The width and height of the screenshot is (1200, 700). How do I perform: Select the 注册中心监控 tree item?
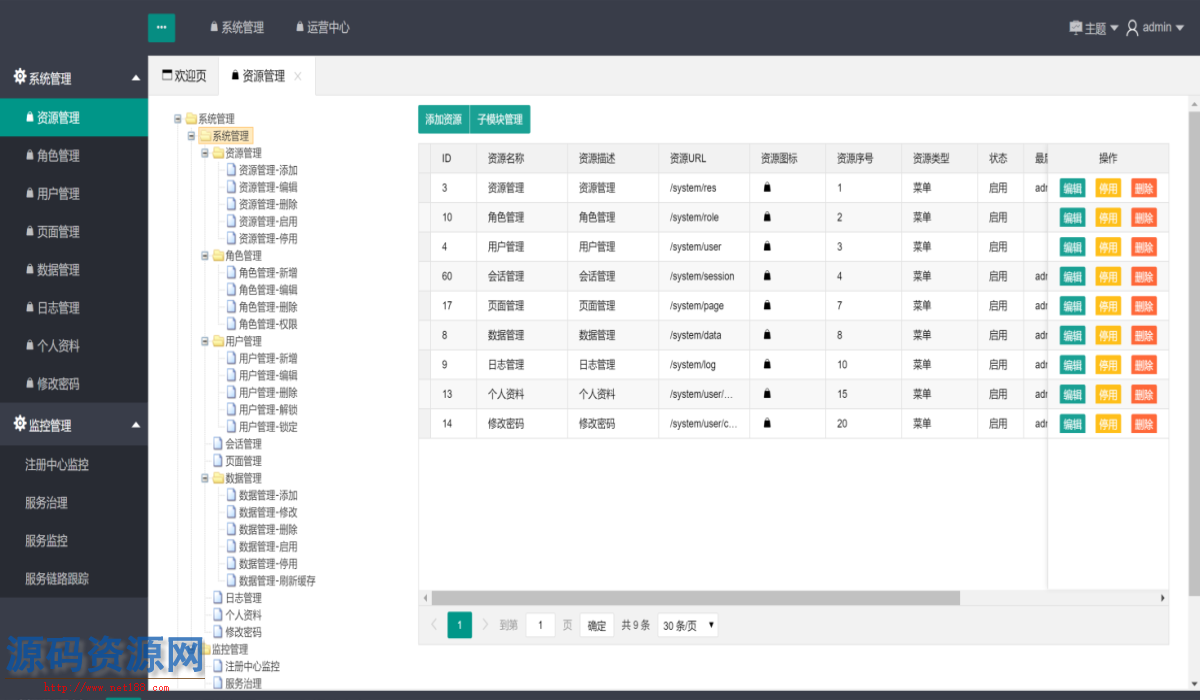point(252,666)
